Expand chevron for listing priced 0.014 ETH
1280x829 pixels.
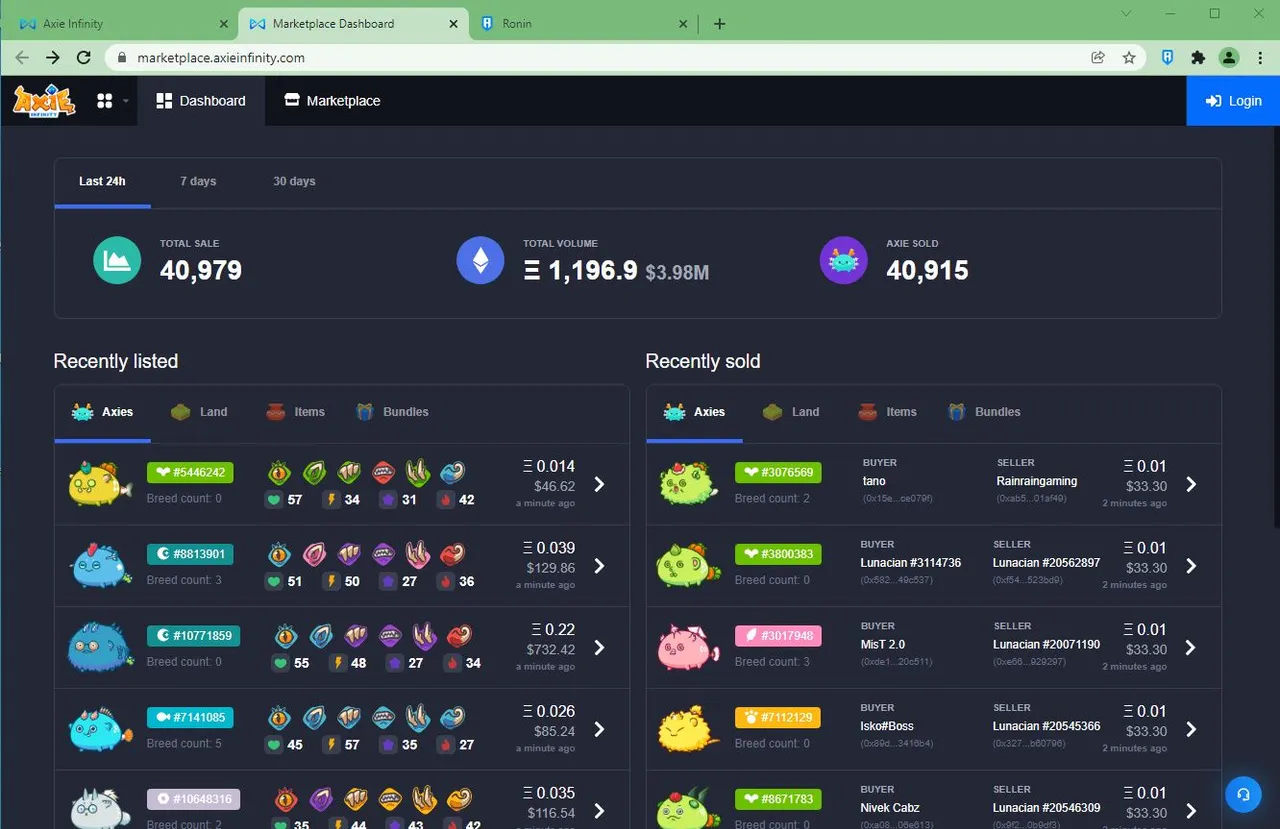[x=599, y=484]
